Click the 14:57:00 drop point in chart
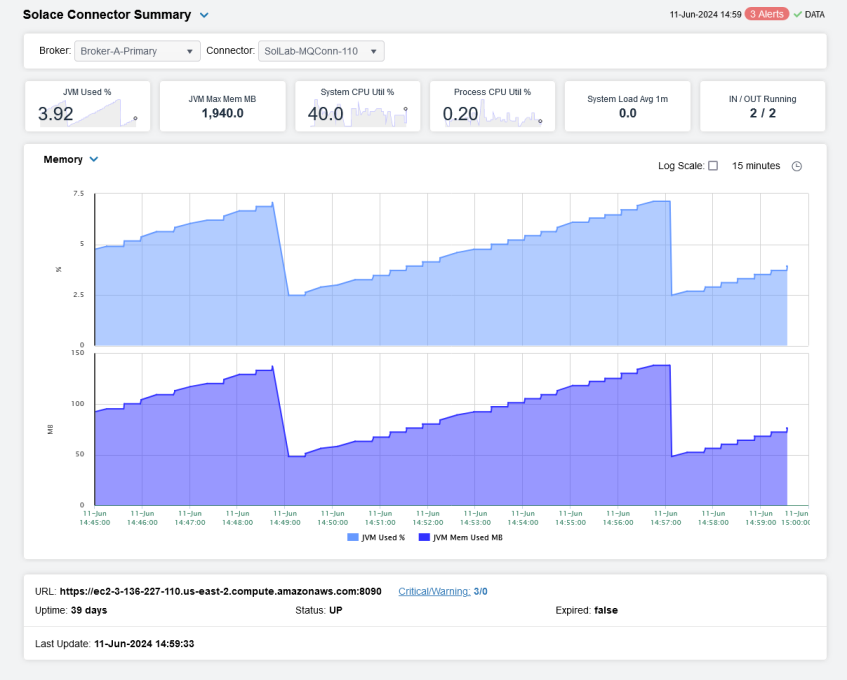This screenshot has height=680, width=847. click(670, 294)
